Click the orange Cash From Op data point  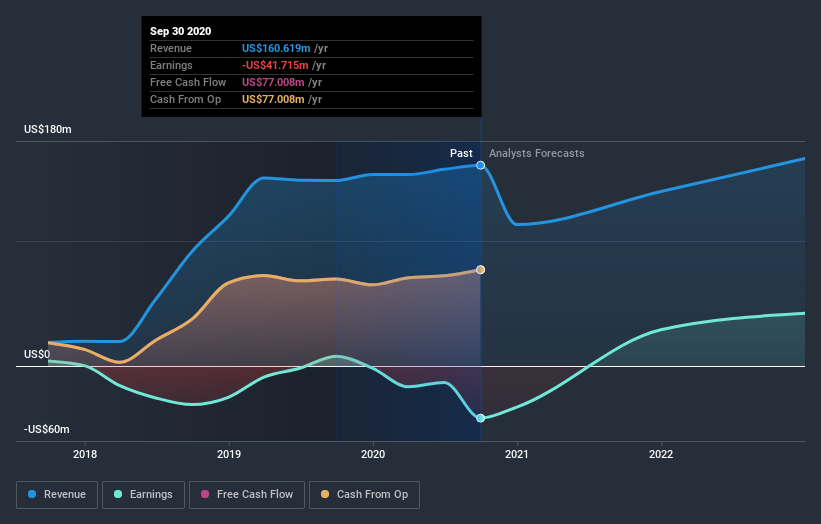tap(480, 270)
